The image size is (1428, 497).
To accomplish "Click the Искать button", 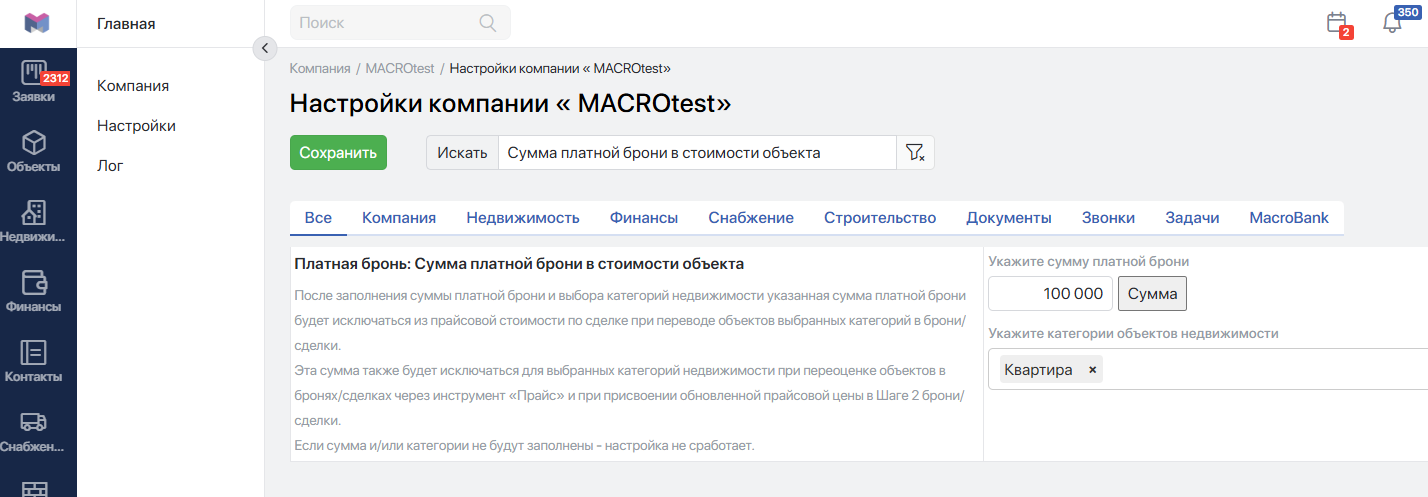I will click(x=462, y=153).
